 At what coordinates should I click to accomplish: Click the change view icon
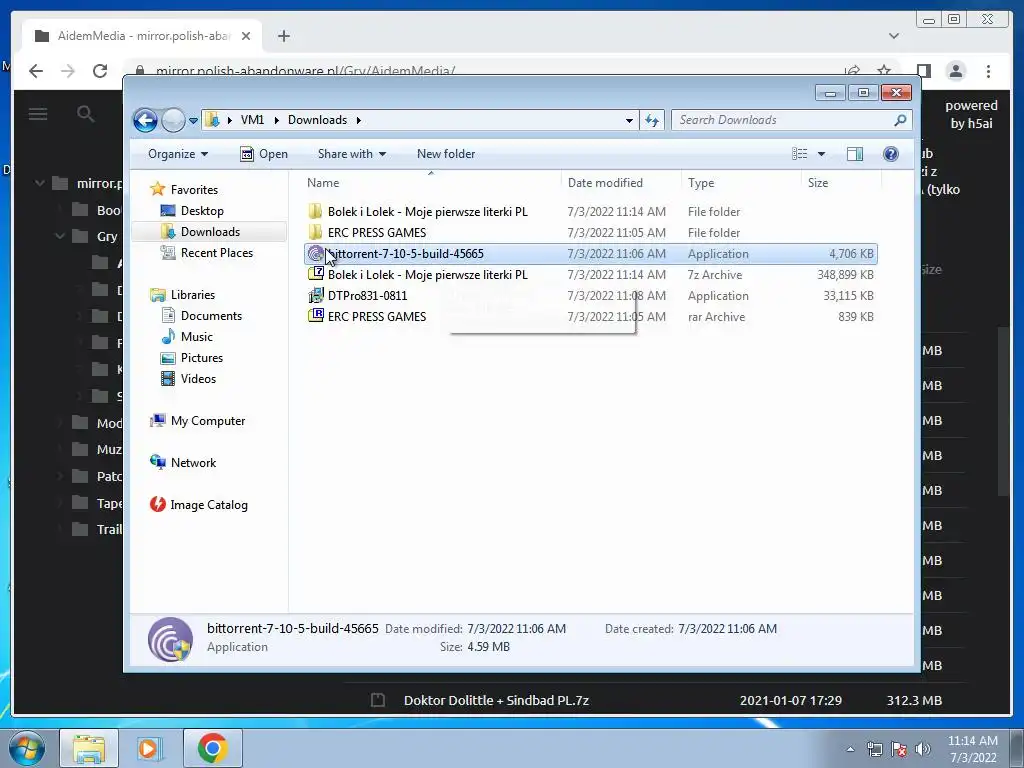coord(799,154)
